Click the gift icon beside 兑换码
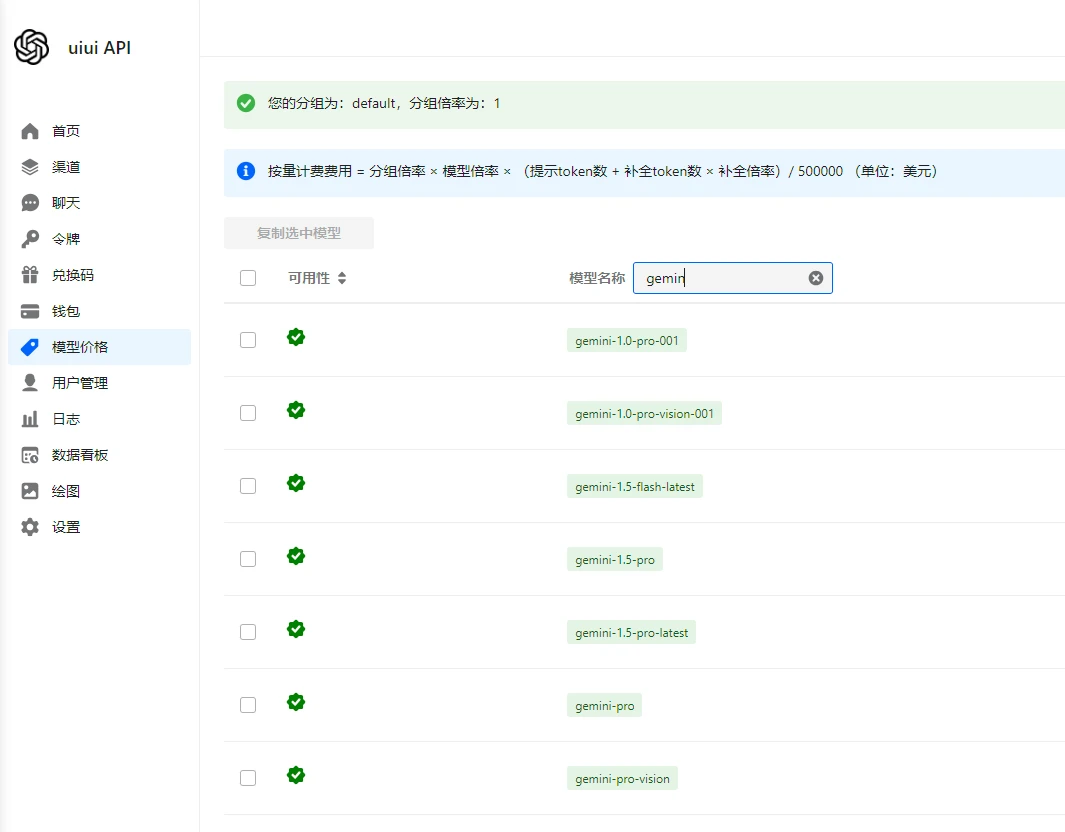The image size is (1065, 832). click(30, 275)
